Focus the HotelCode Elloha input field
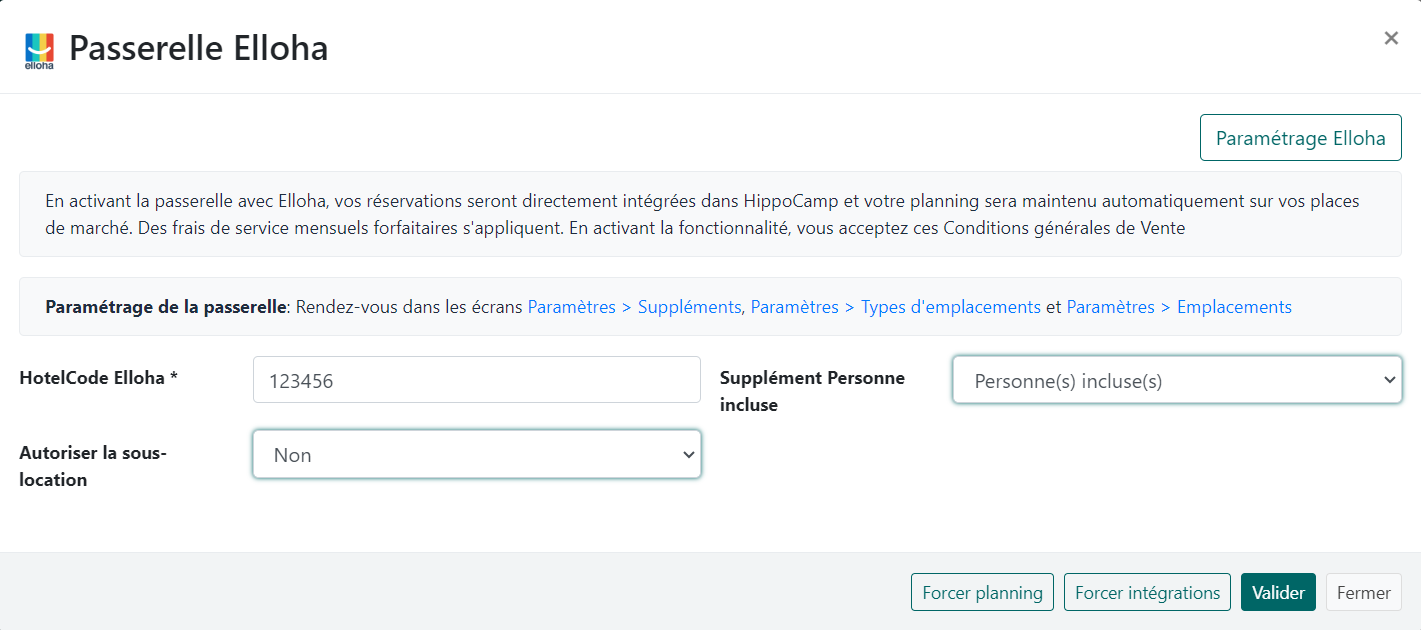 (x=476, y=380)
